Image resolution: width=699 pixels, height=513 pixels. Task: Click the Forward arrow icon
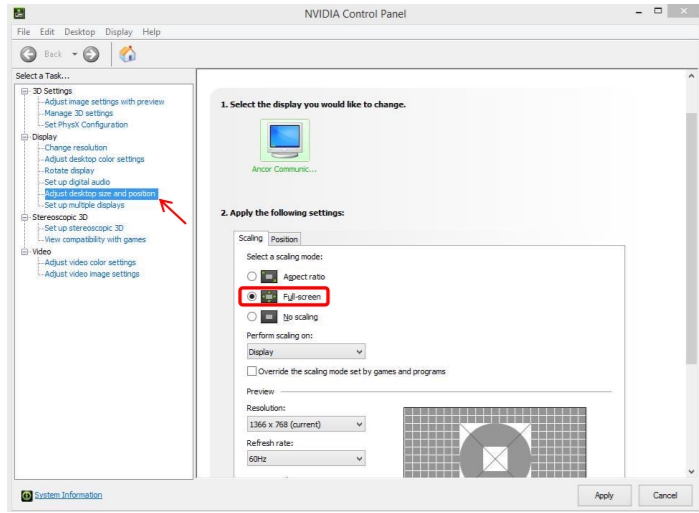pos(91,54)
